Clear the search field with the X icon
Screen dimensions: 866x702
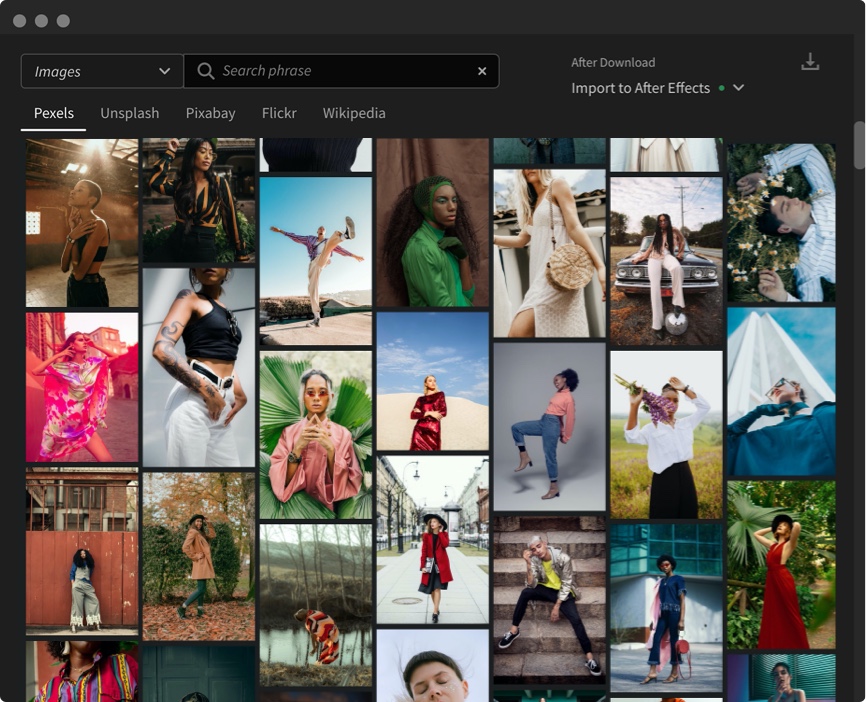tap(482, 71)
